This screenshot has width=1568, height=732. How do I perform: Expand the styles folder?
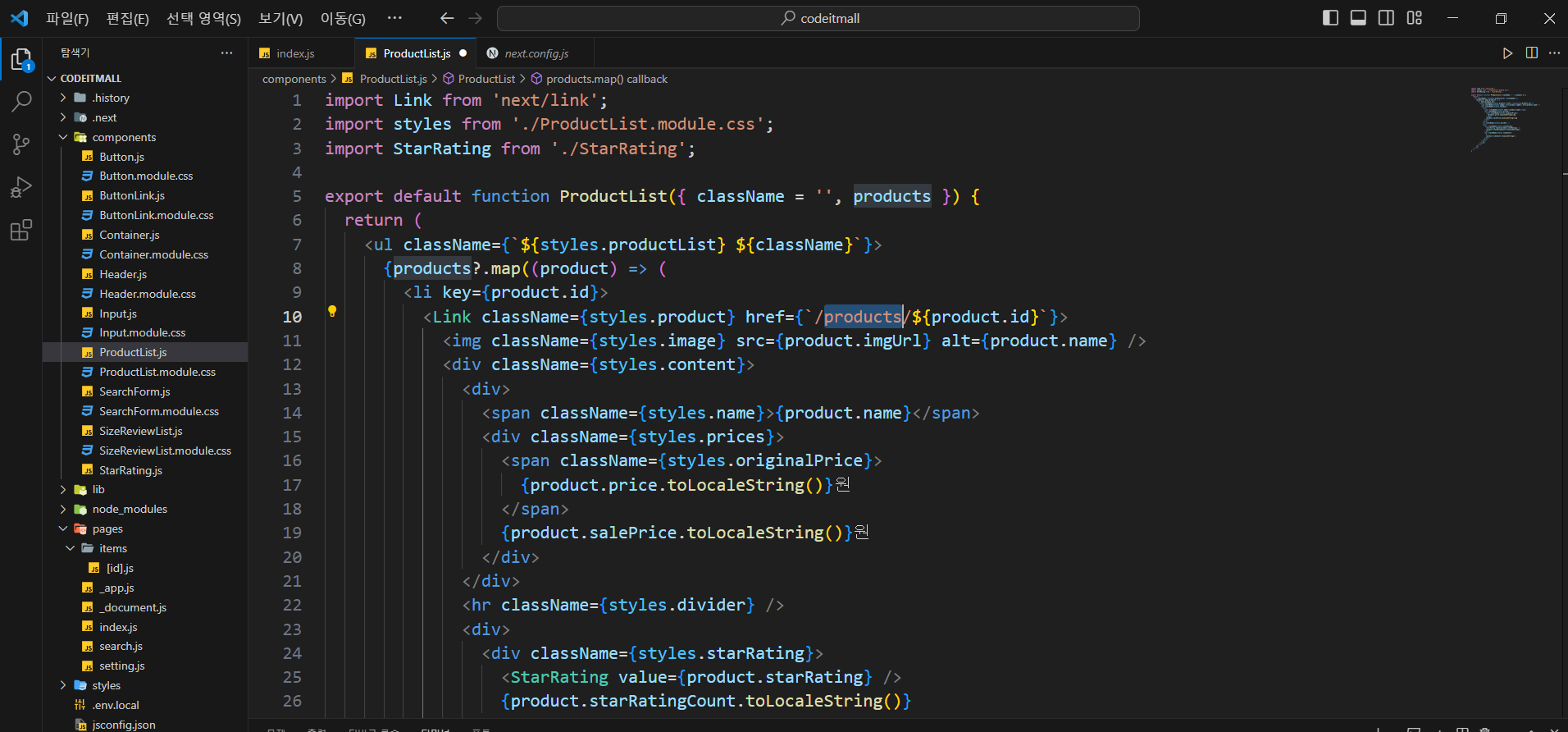coord(145,685)
